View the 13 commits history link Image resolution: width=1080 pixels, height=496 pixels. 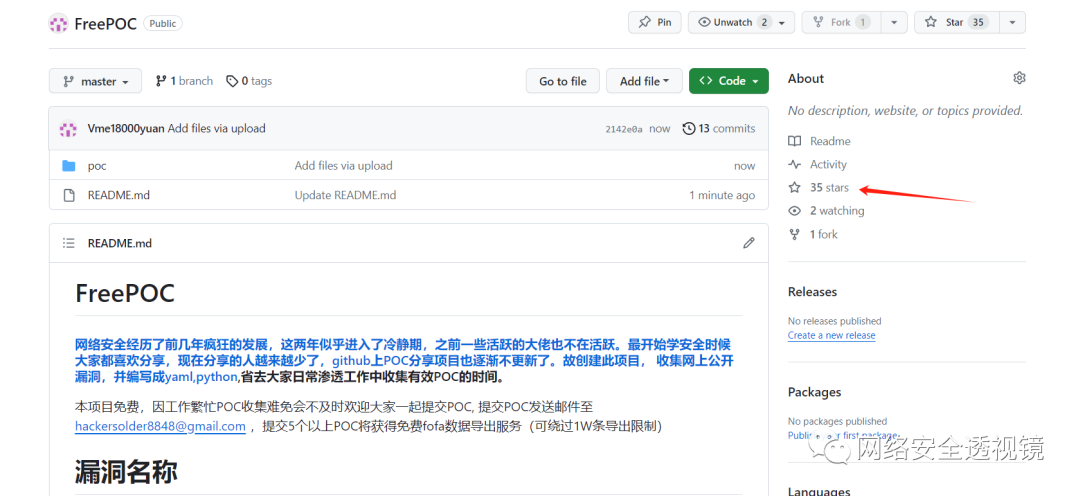click(718, 128)
